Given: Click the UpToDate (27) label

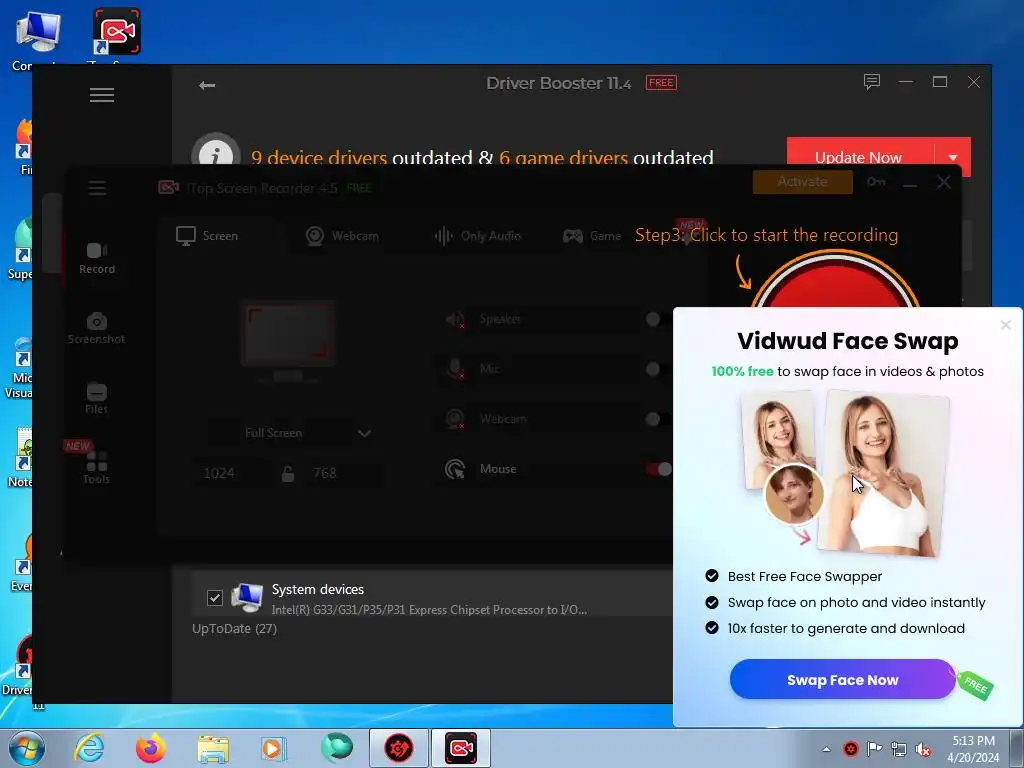Looking at the screenshot, I should coord(234,628).
